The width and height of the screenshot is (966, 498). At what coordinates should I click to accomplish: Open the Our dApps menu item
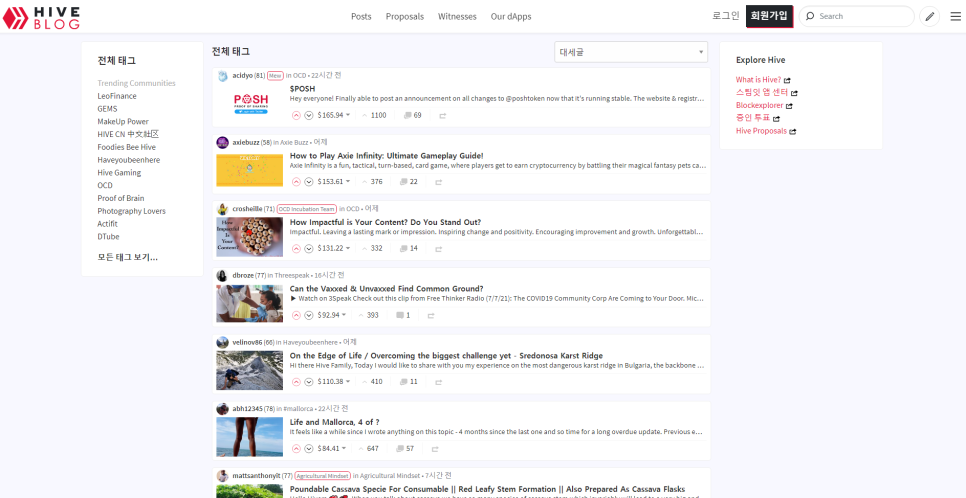click(511, 17)
